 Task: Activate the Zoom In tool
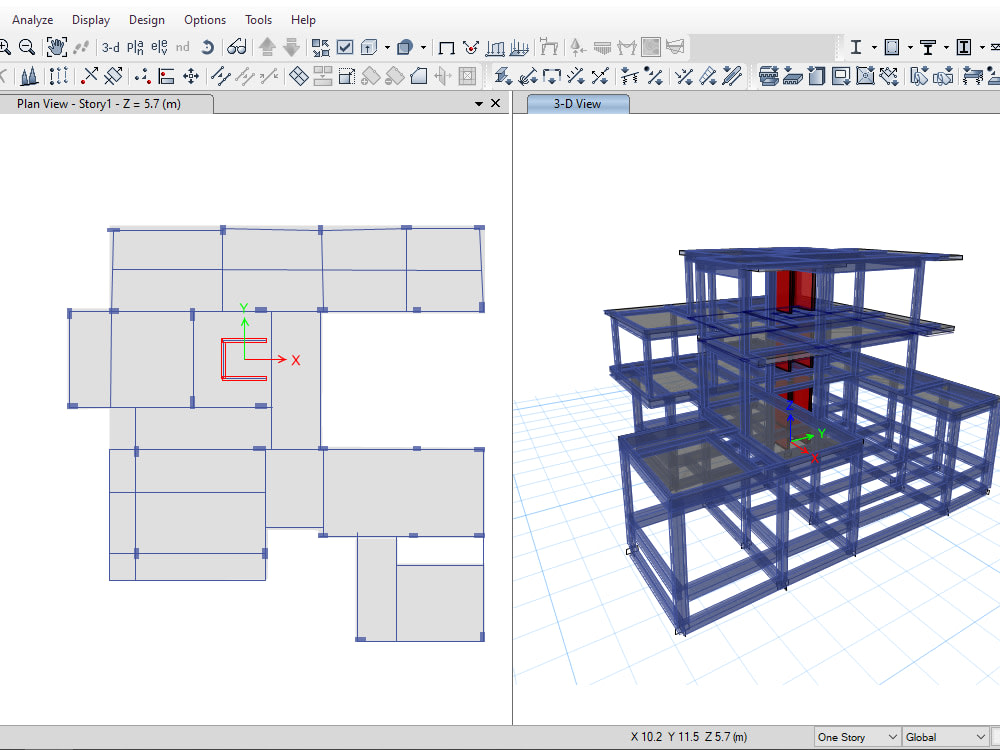(8, 46)
